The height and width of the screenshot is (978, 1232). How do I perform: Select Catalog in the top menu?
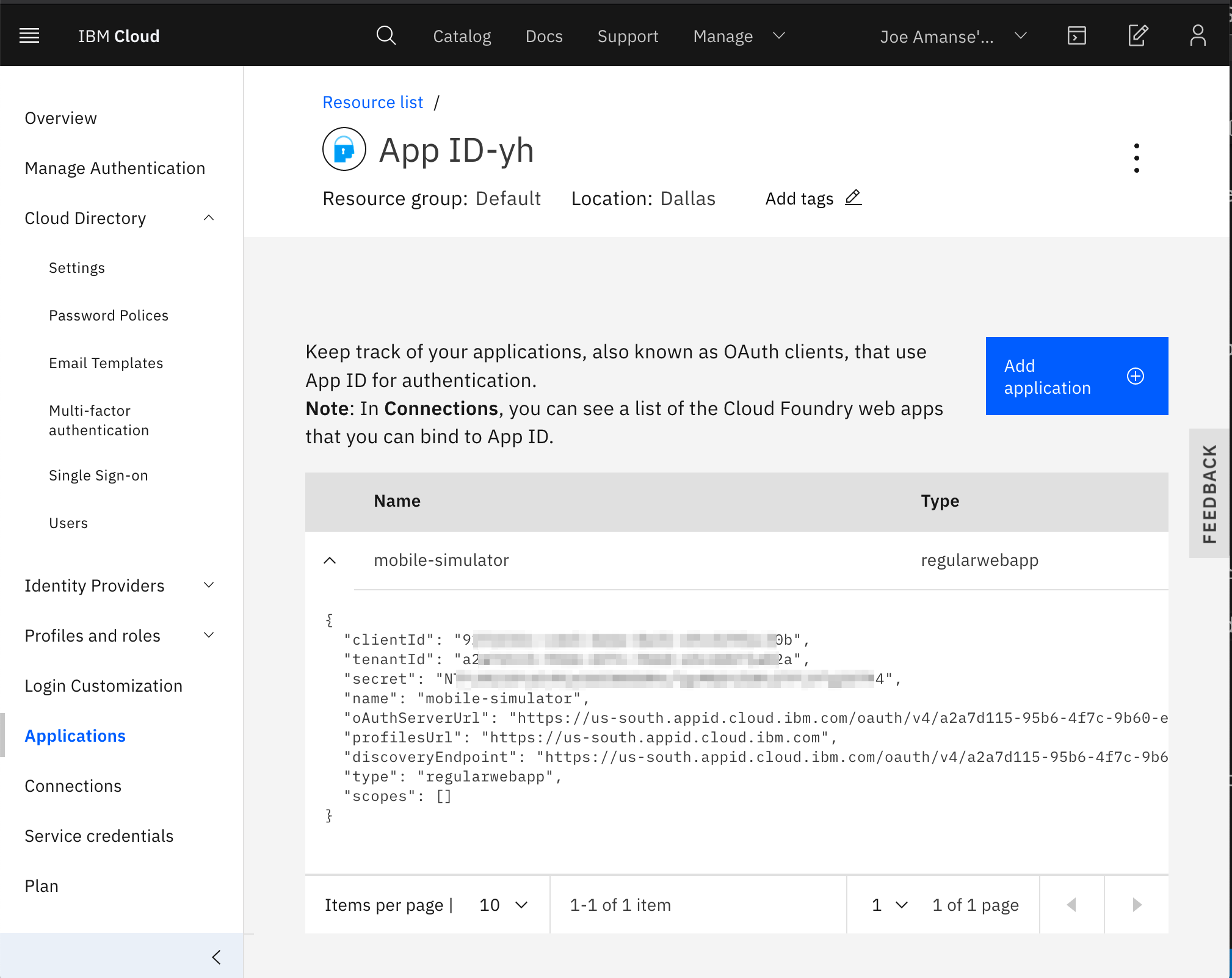[462, 36]
